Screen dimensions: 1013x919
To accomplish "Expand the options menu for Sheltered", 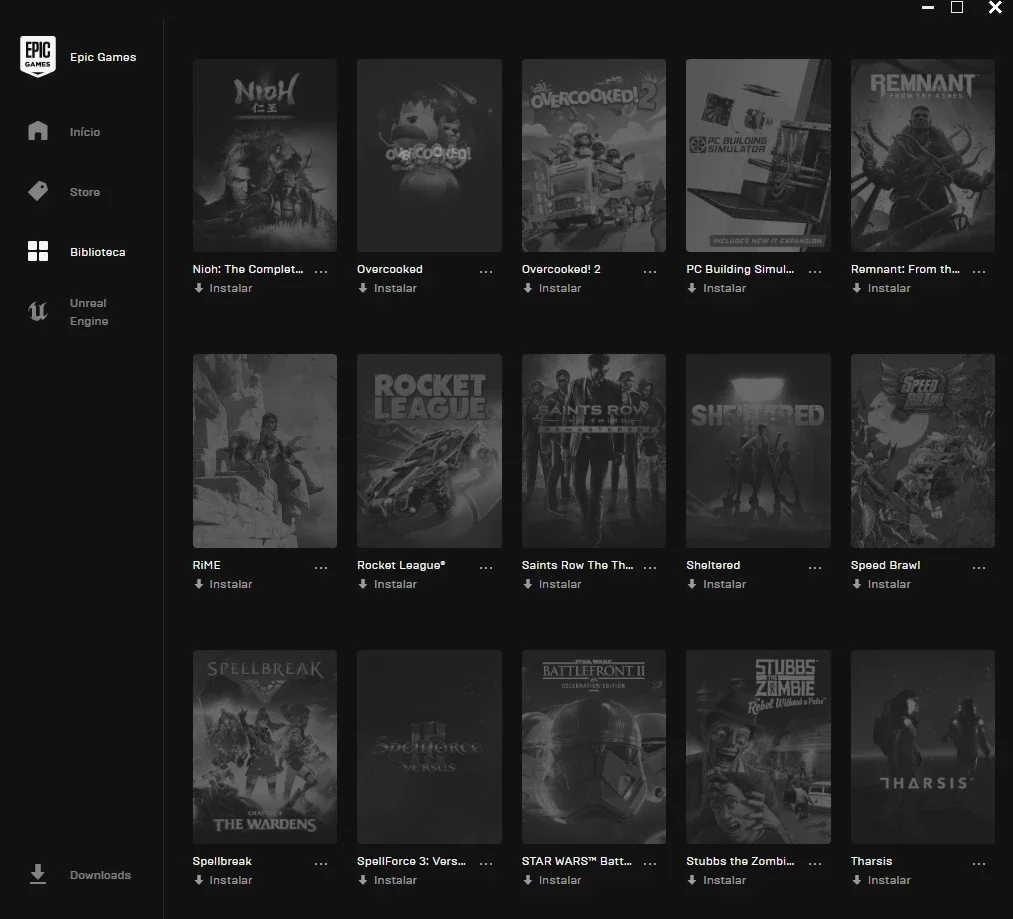I will (x=815, y=567).
